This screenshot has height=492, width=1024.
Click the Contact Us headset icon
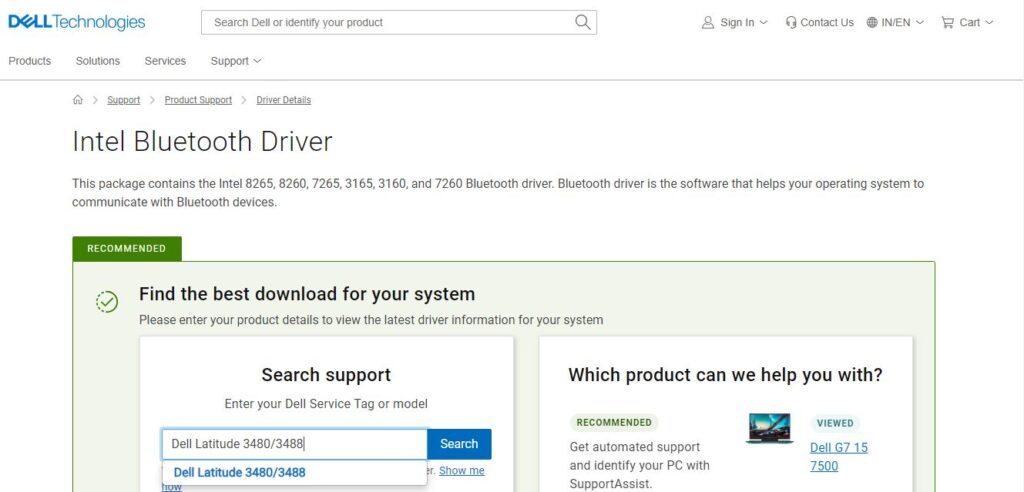(x=791, y=22)
